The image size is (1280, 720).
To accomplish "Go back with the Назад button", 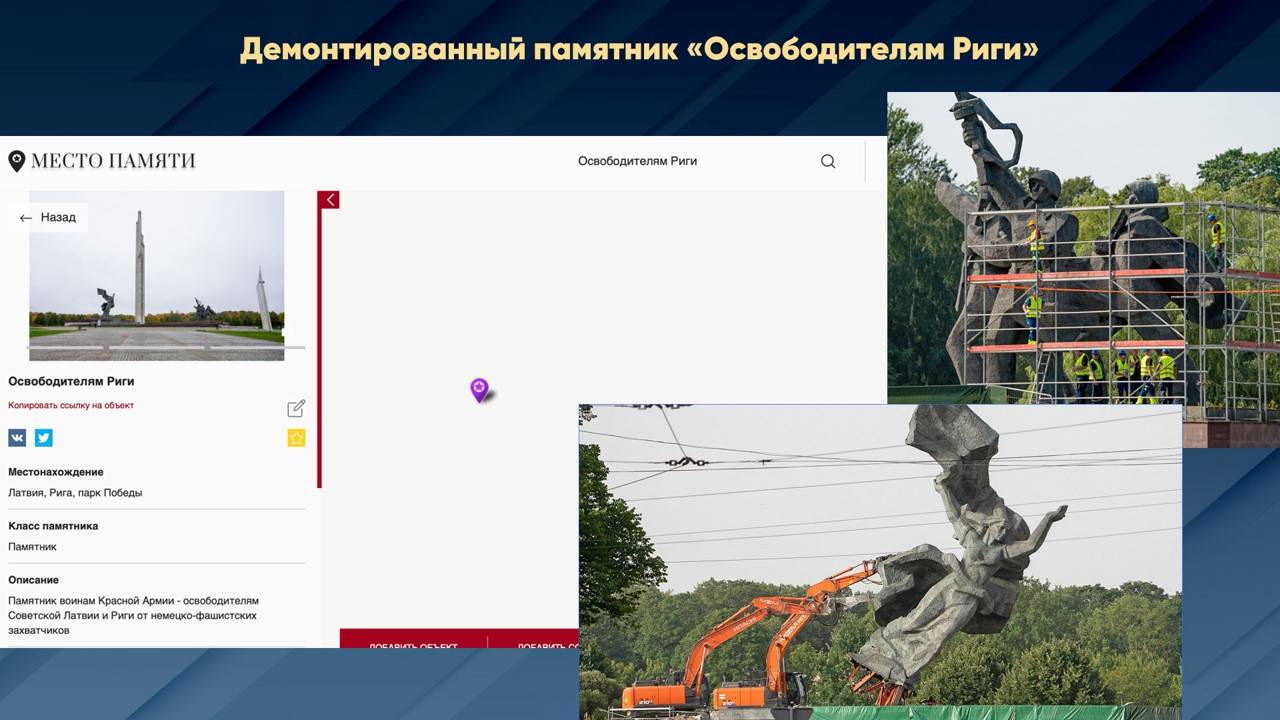I will pos(49,217).
